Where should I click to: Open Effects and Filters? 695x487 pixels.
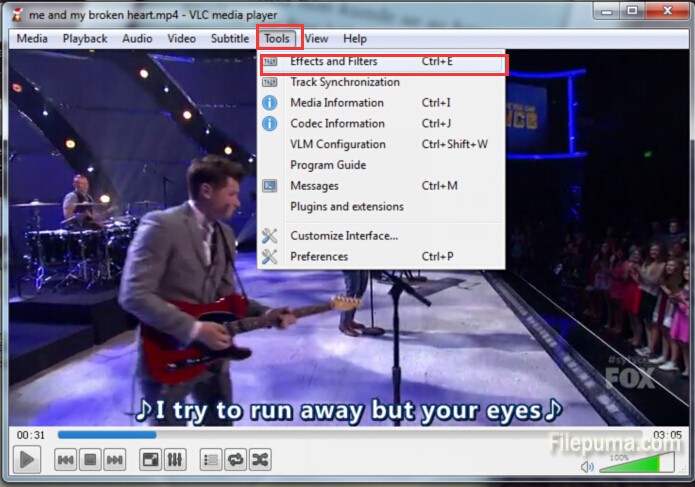click(x=334, y=62)
